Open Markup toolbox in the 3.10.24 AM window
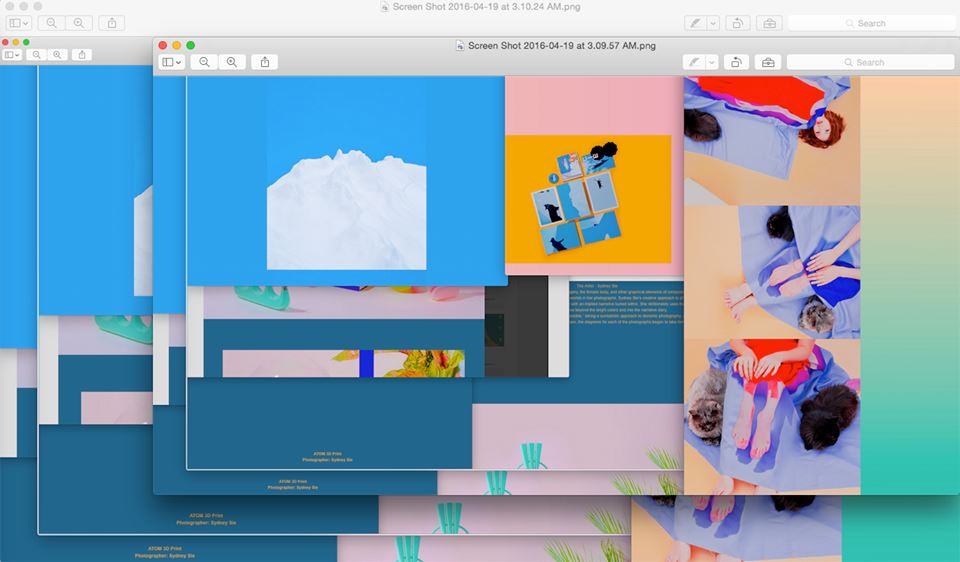The height and width of the screenshot is (562, 960). [769, 23]
